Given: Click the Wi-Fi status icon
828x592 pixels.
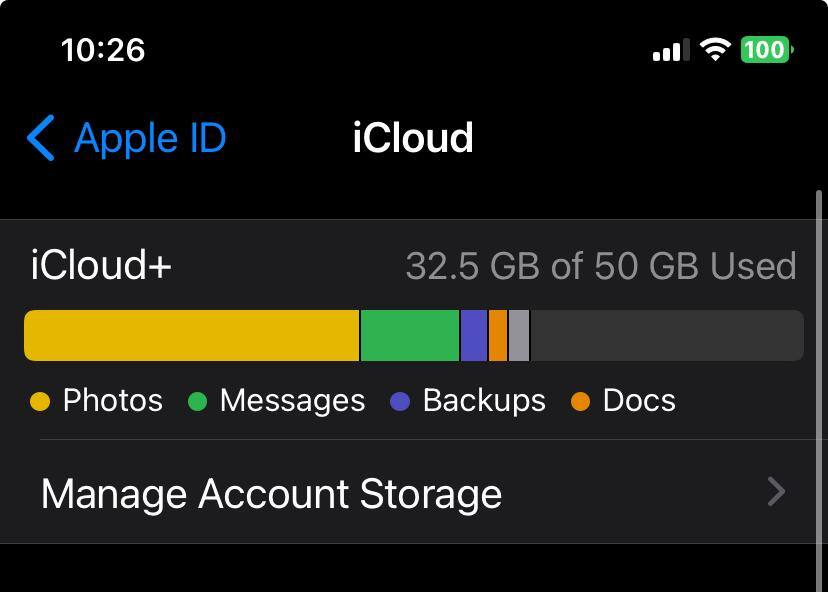Looking at the screenshot, I should [715, 50].
